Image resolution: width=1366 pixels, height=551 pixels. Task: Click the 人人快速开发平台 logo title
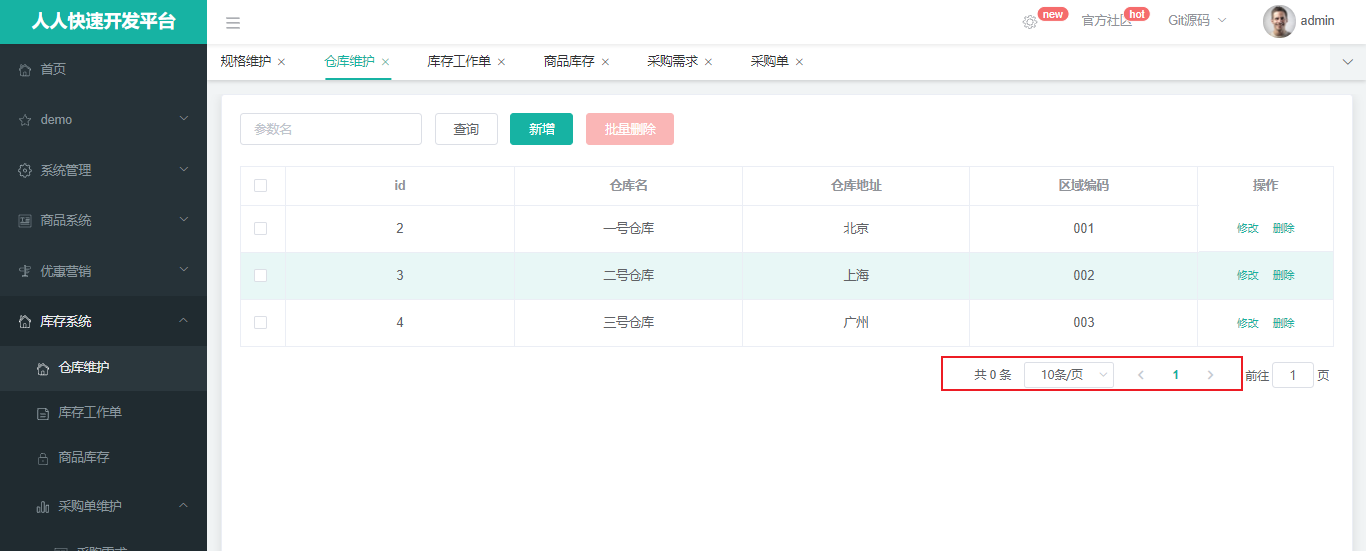[103, 22]
